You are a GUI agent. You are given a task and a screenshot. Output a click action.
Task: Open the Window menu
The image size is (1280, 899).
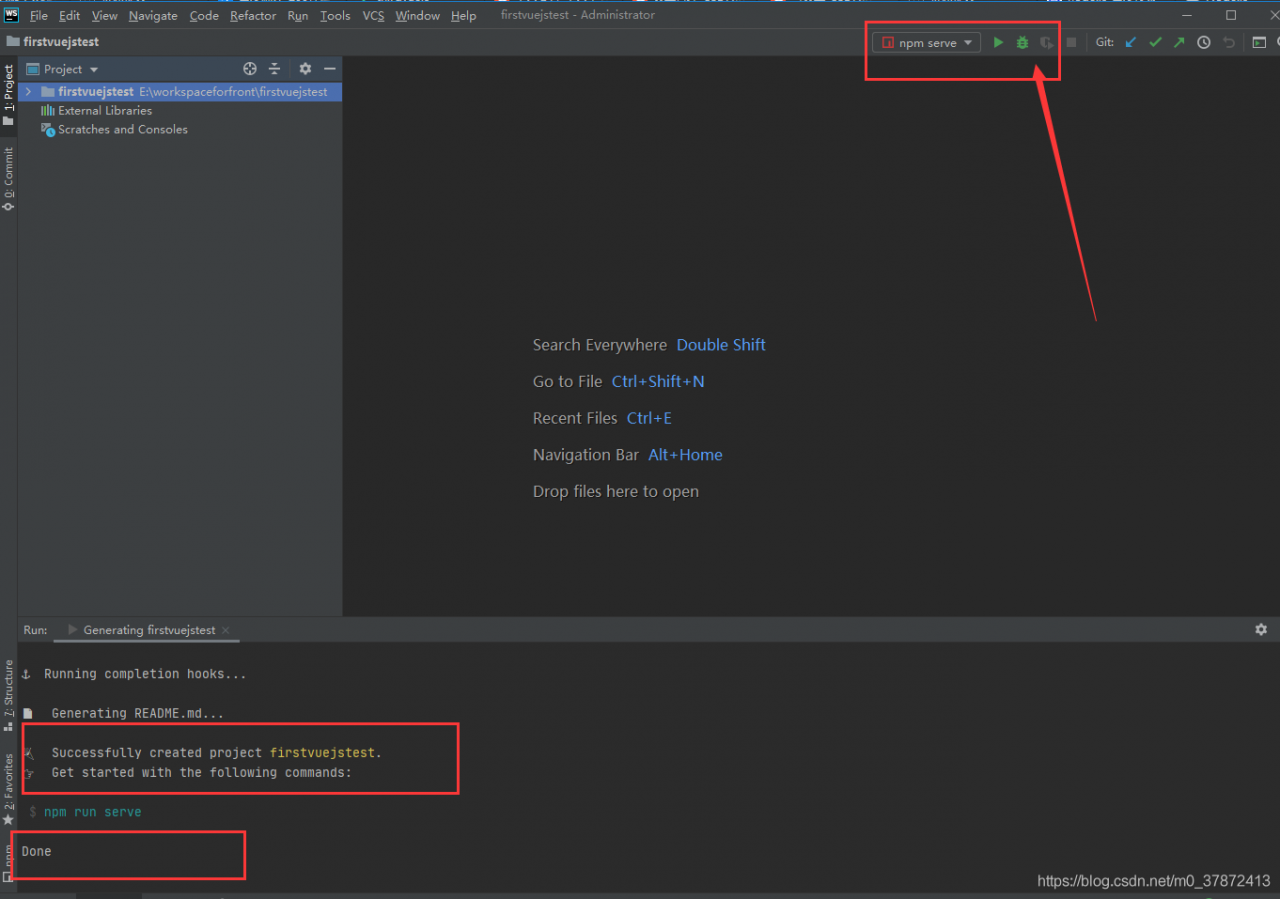click(x=417, y=16)
